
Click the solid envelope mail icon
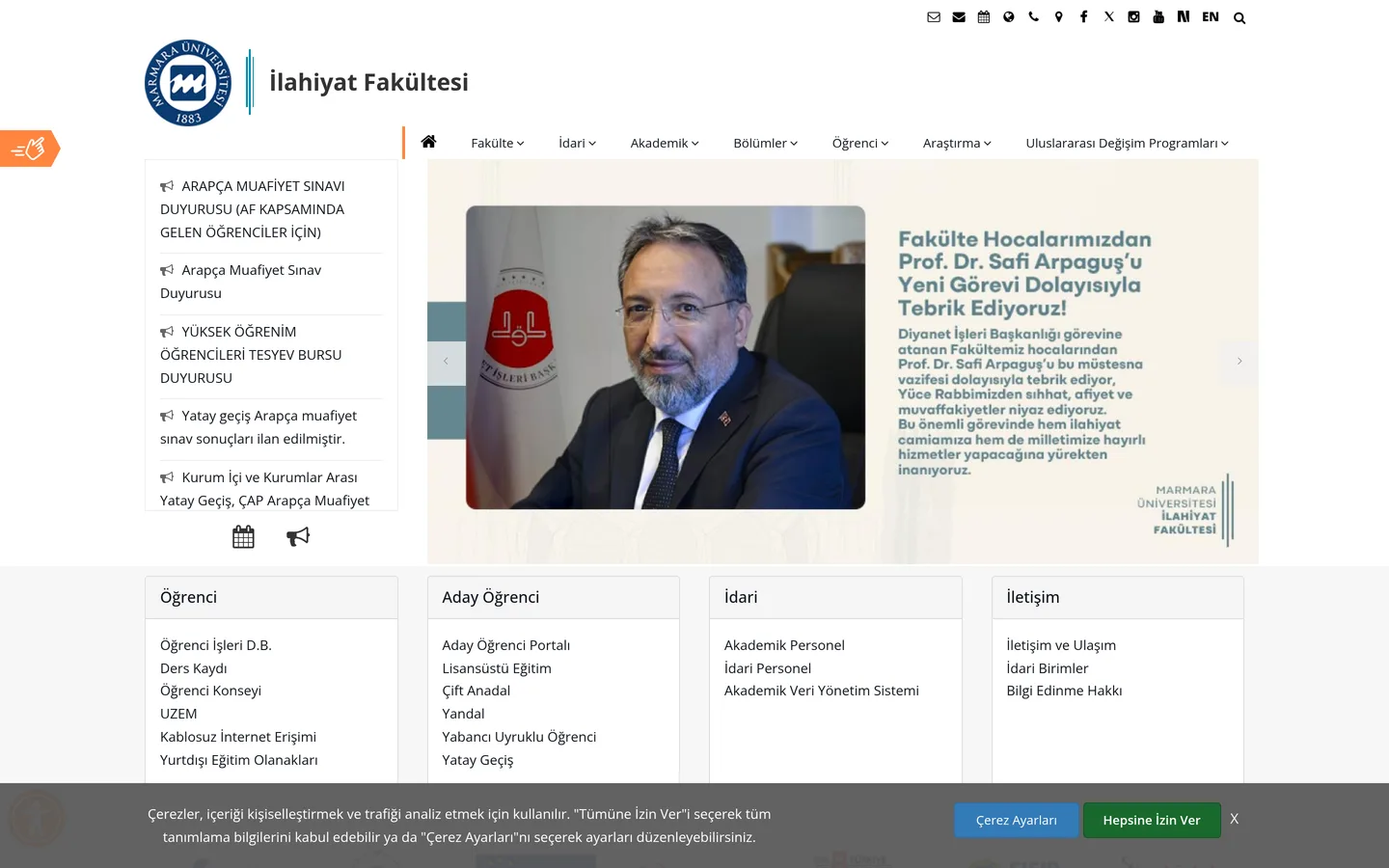coord(959,17)
